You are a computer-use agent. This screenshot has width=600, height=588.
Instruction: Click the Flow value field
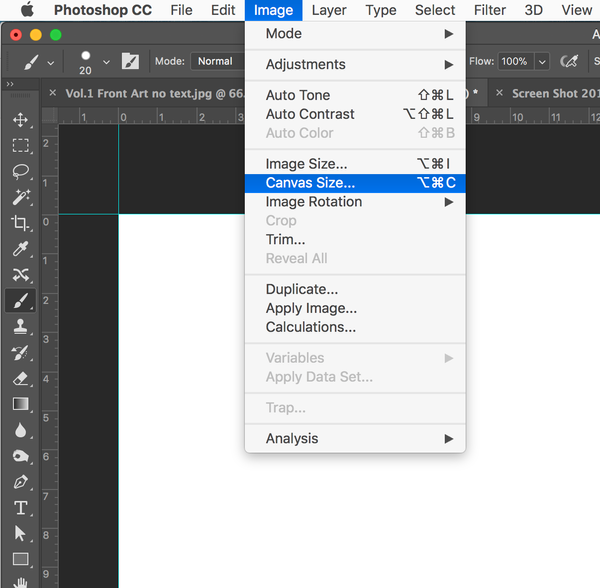coord(516,62)
